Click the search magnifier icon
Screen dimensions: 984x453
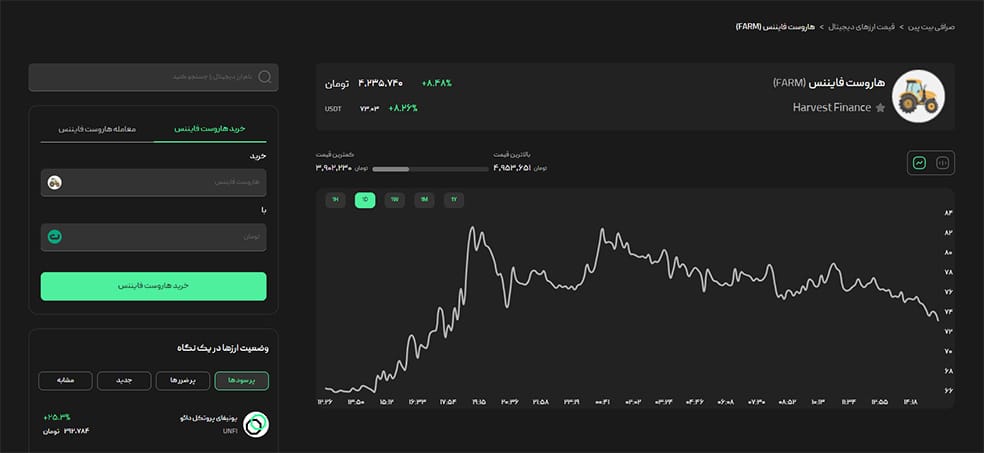[265, 77]
